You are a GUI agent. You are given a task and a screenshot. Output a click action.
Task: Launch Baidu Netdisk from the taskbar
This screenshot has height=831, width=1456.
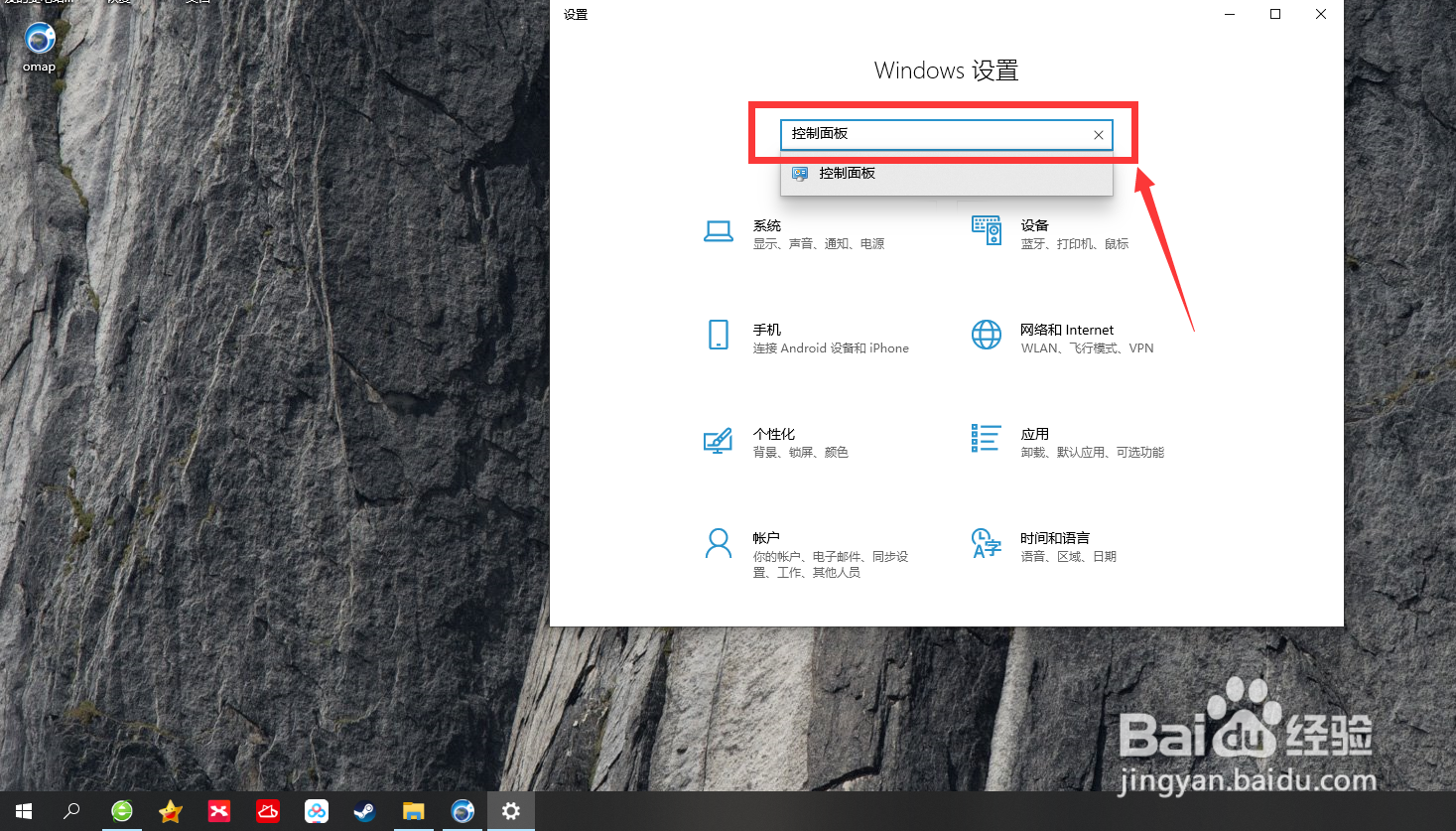317,811
